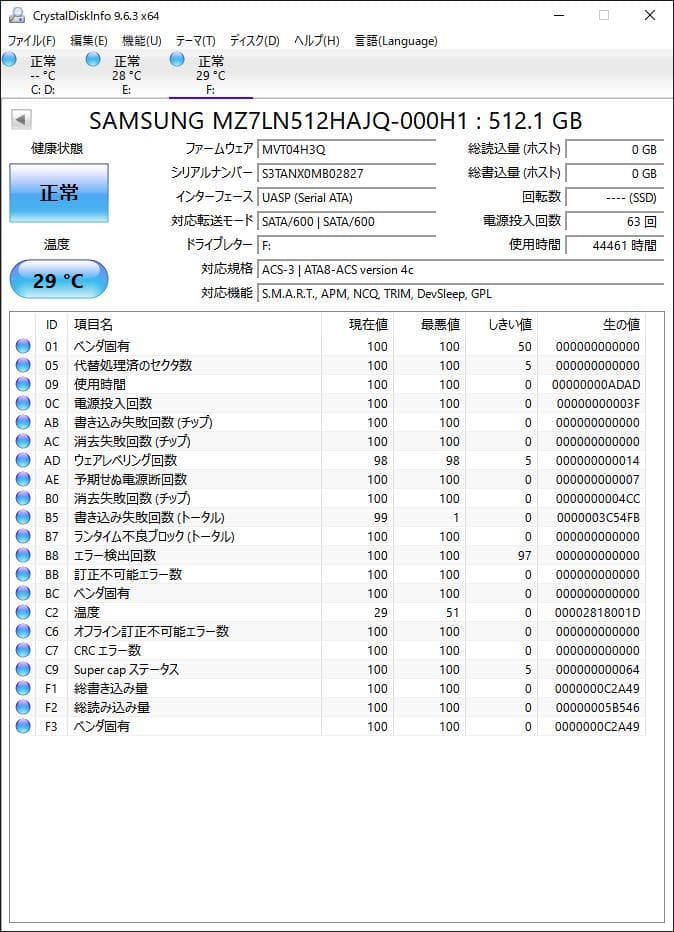Click the status icon of row BB
This screenshot has width=674, height=932.
[23, 574]
